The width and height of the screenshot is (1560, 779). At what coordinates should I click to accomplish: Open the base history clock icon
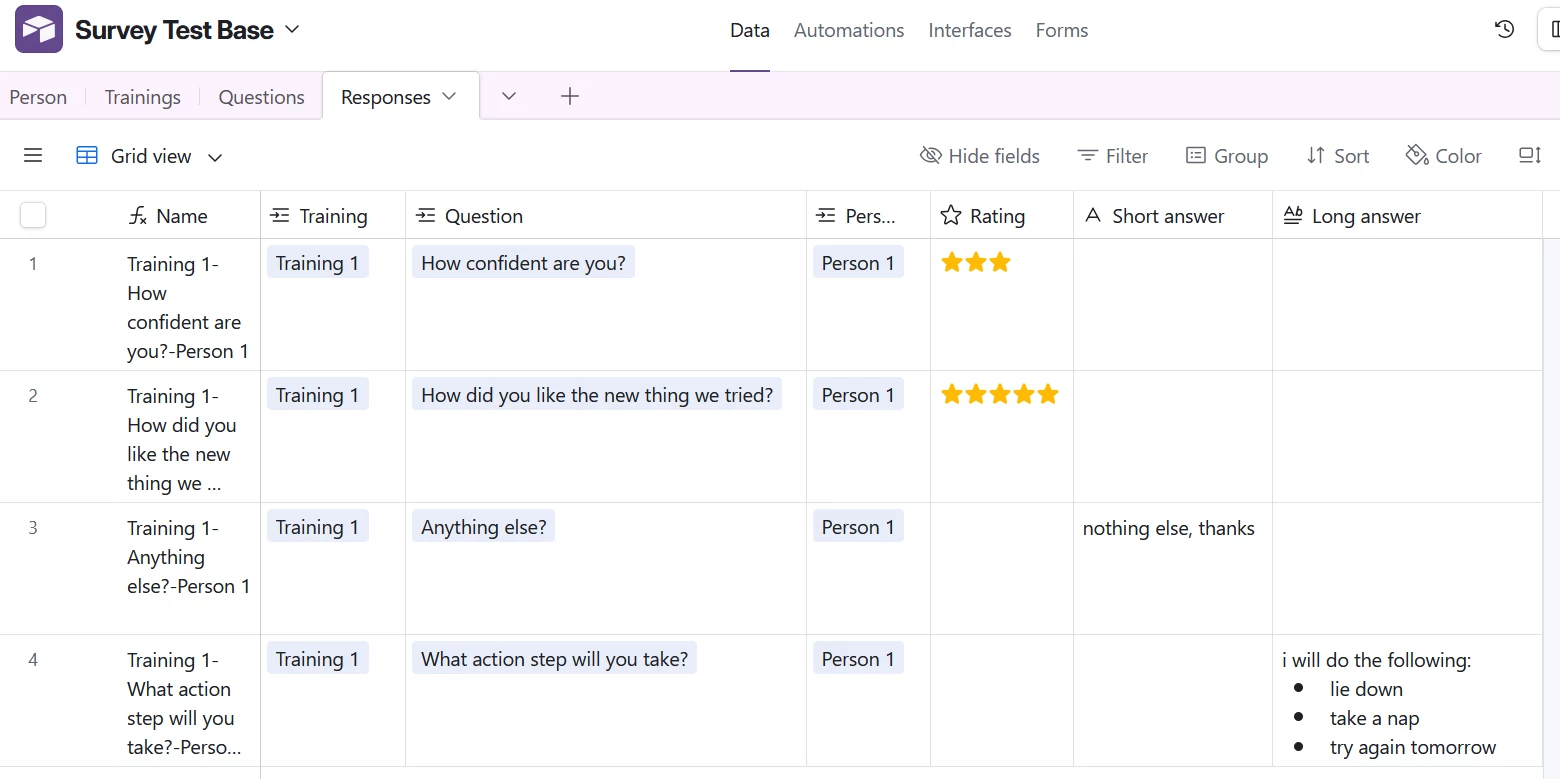coord(1504,30)
